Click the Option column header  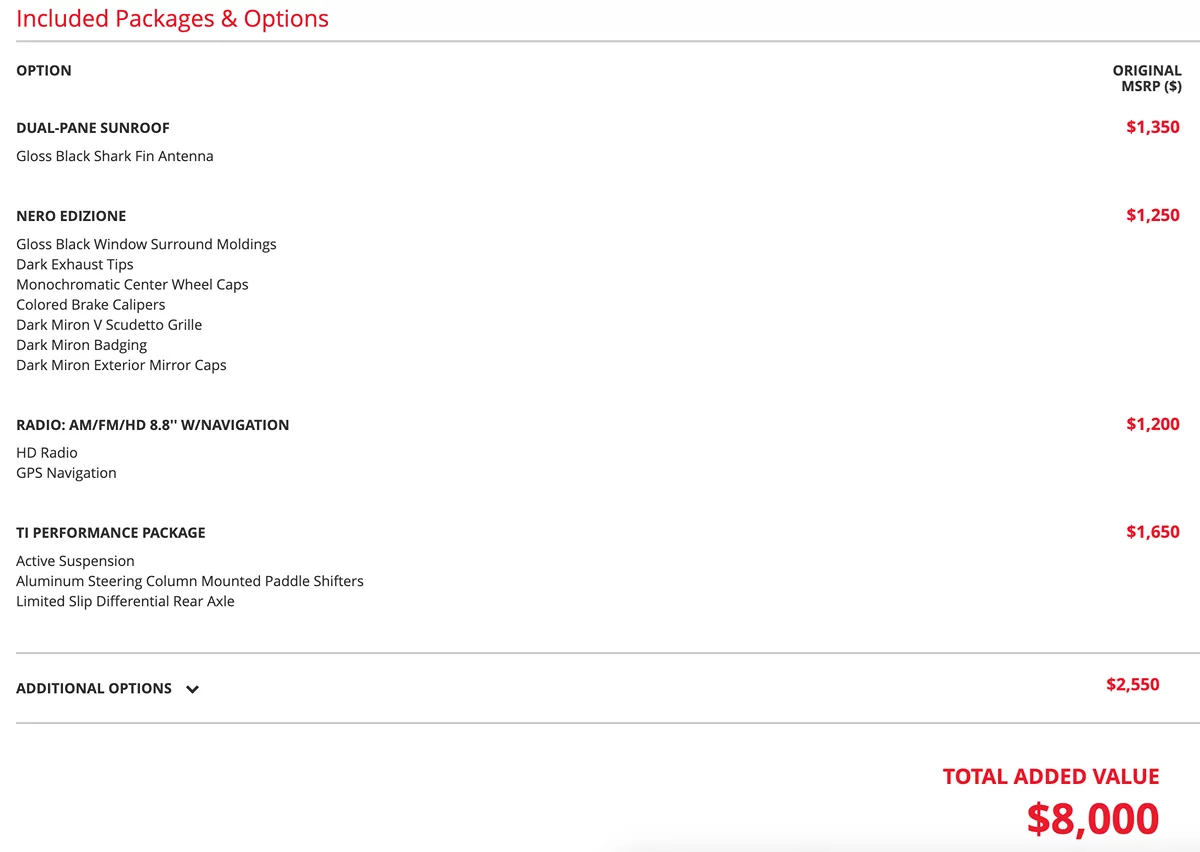(x=44, y=71)
